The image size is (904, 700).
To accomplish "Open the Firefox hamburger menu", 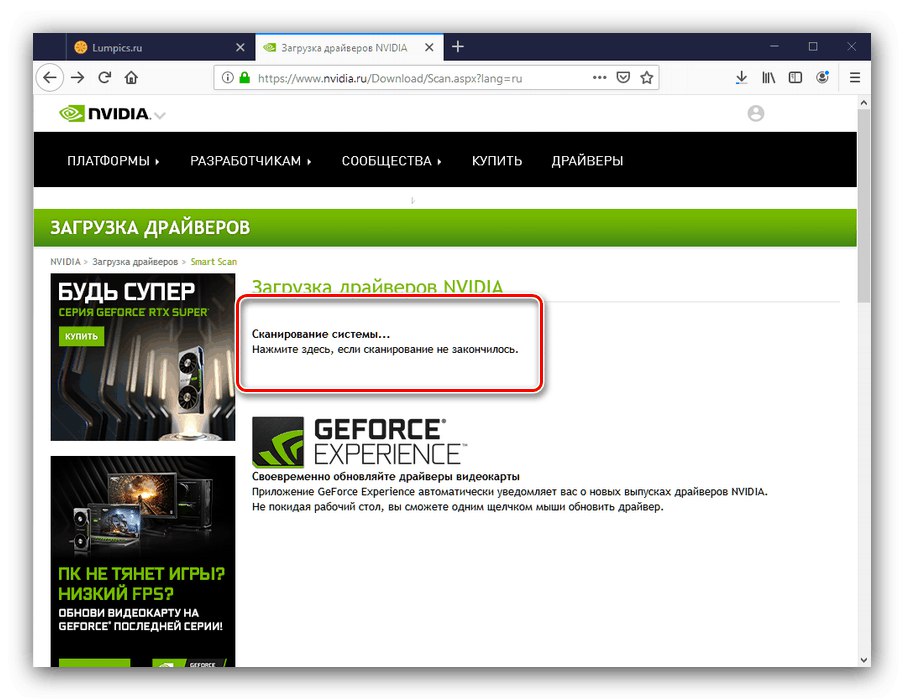I will 853,77.
